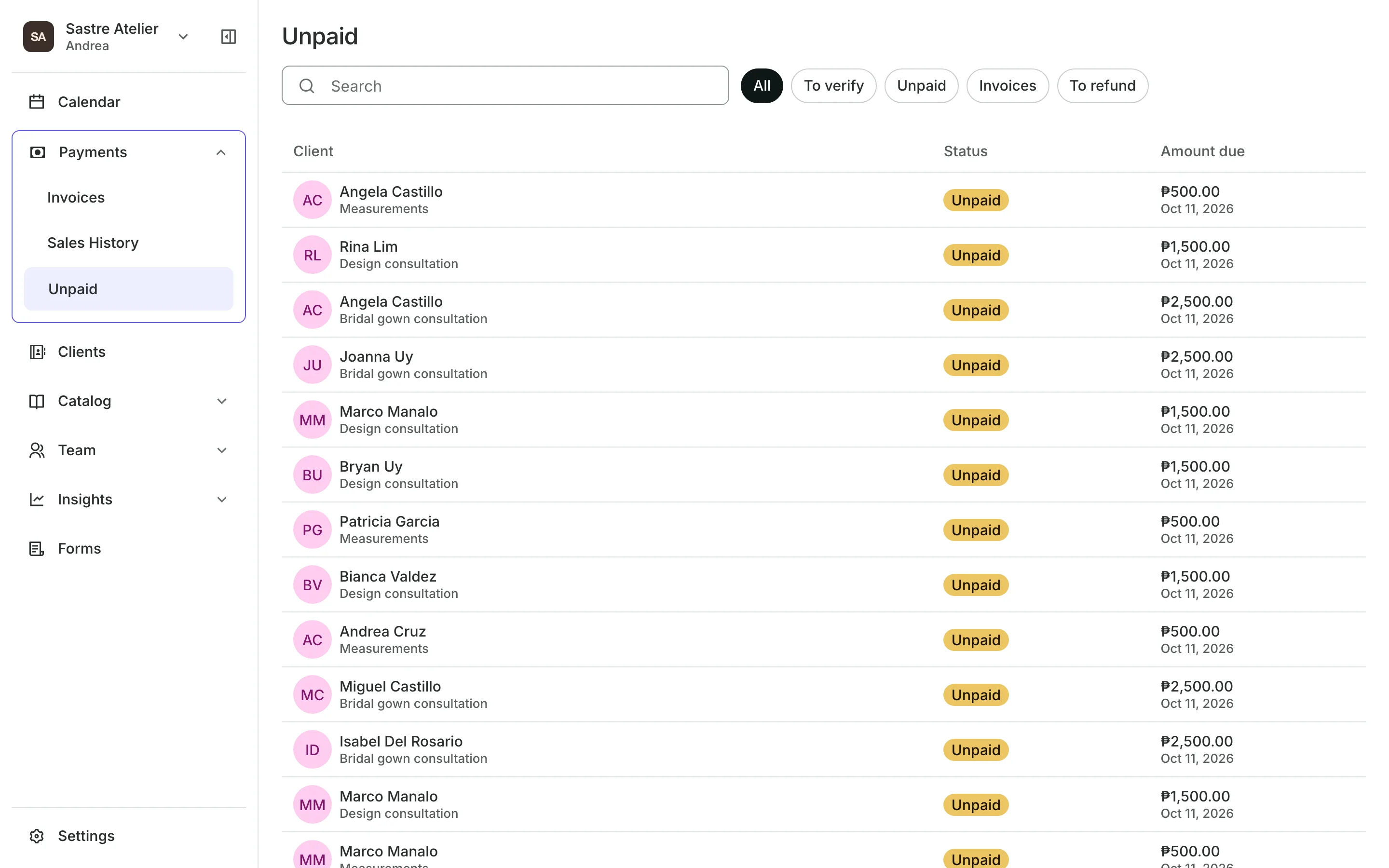The height and width of the screenshot is (868, 1389).
Task: Expand the Insights section chevron
Action: tap(222, 500)
